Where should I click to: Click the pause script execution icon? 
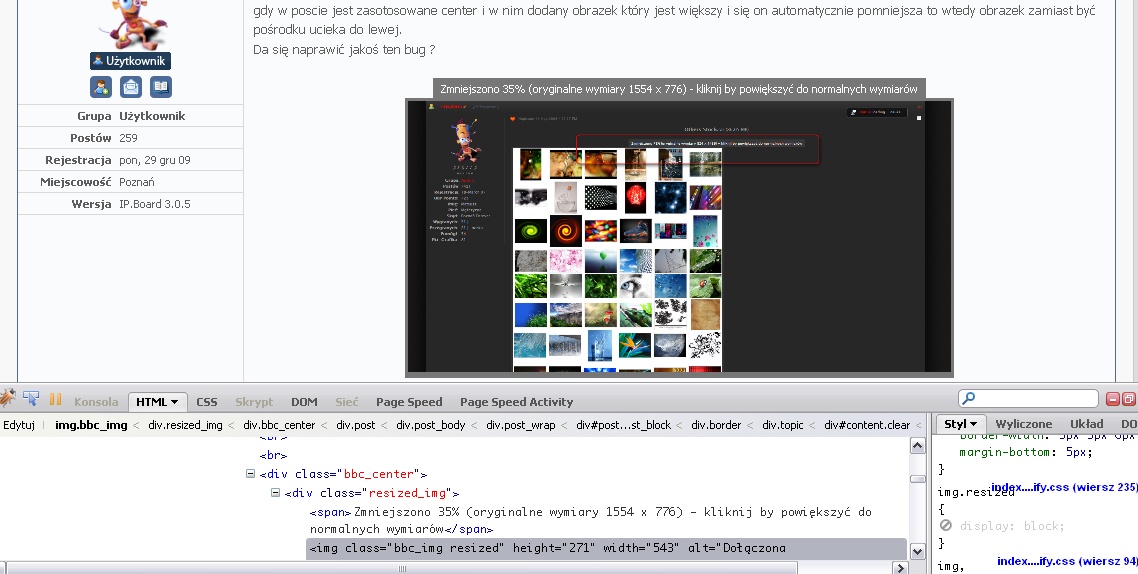click(x=55, y=399)
